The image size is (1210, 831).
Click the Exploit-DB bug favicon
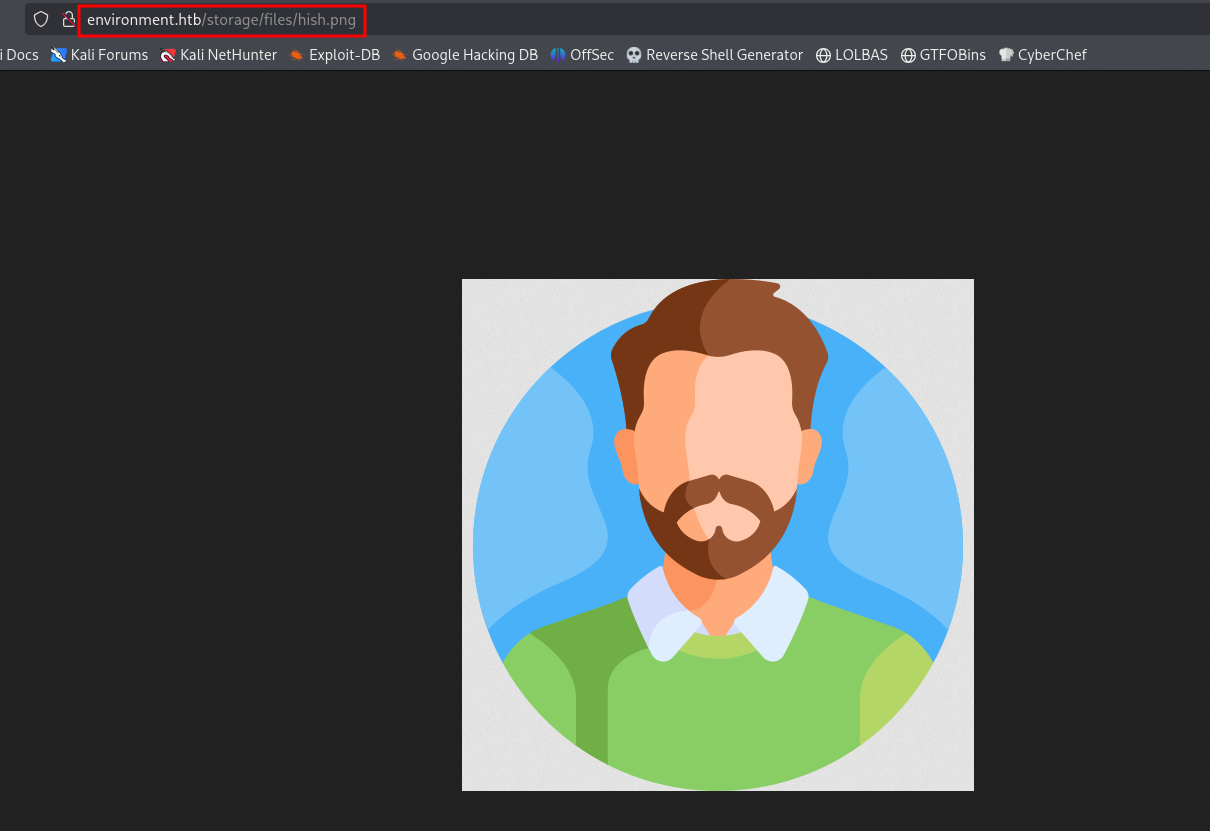[297, 55]
